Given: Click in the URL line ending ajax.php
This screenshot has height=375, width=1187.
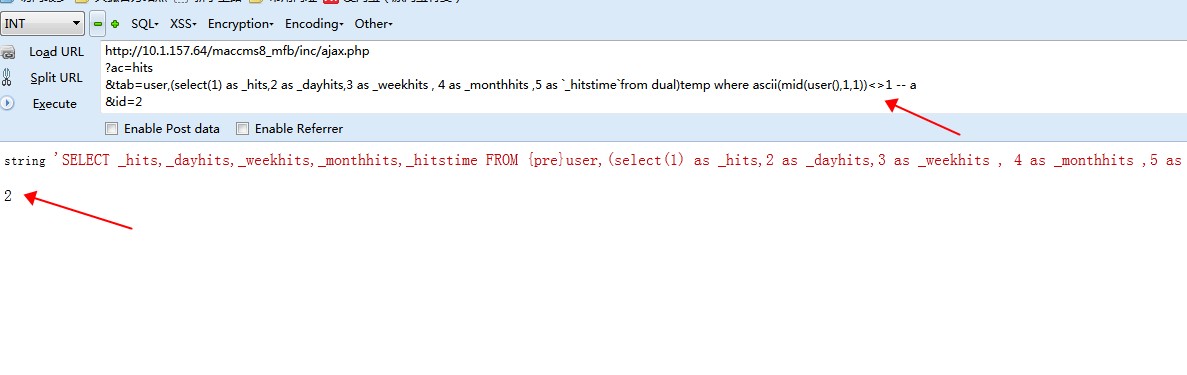Looking at the screenshot, I should [x=237, y=52].
